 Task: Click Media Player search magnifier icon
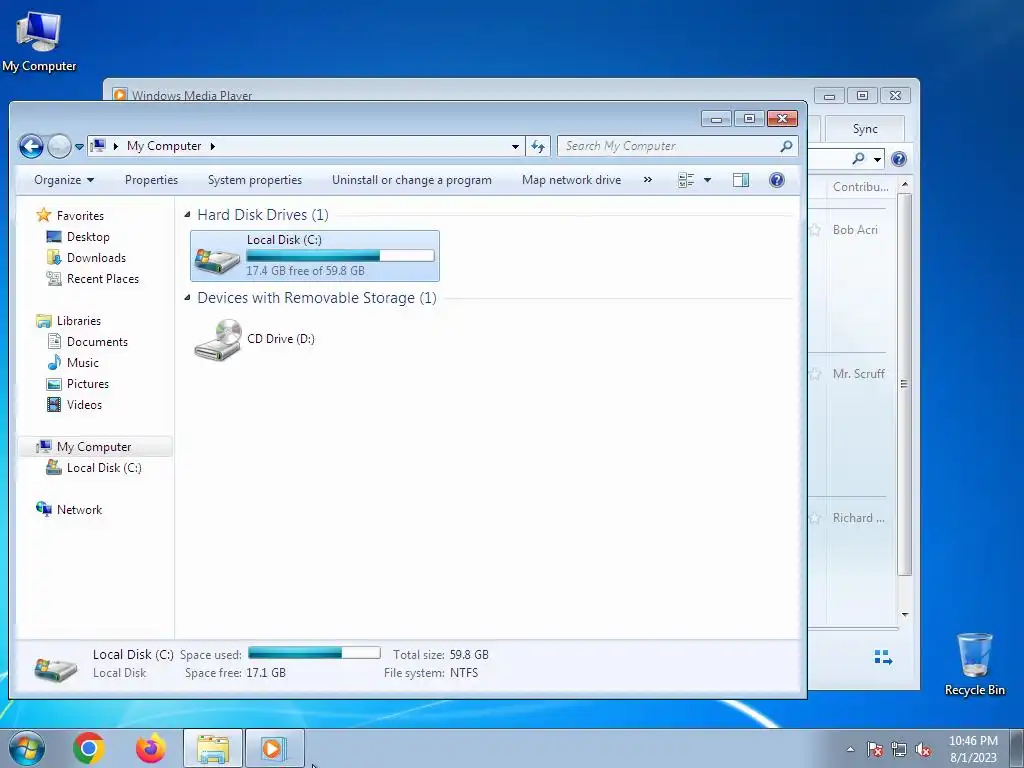point(858,159)
